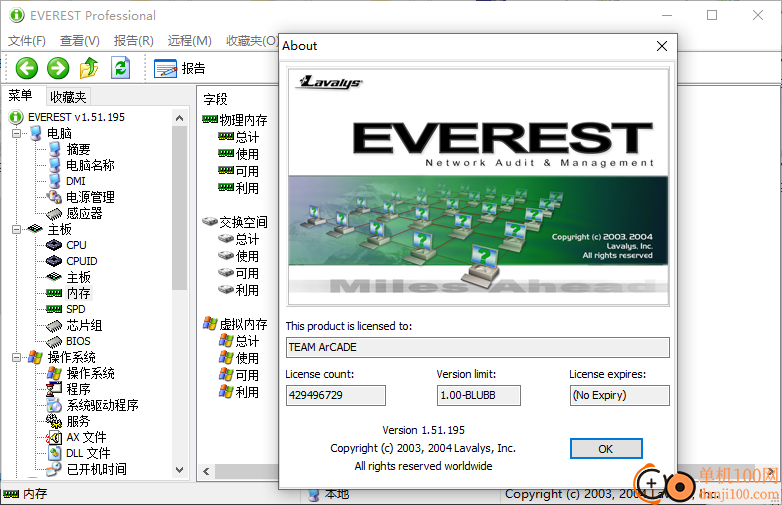
Task: Select the CPUID chip icon
Action: [54, 261]
